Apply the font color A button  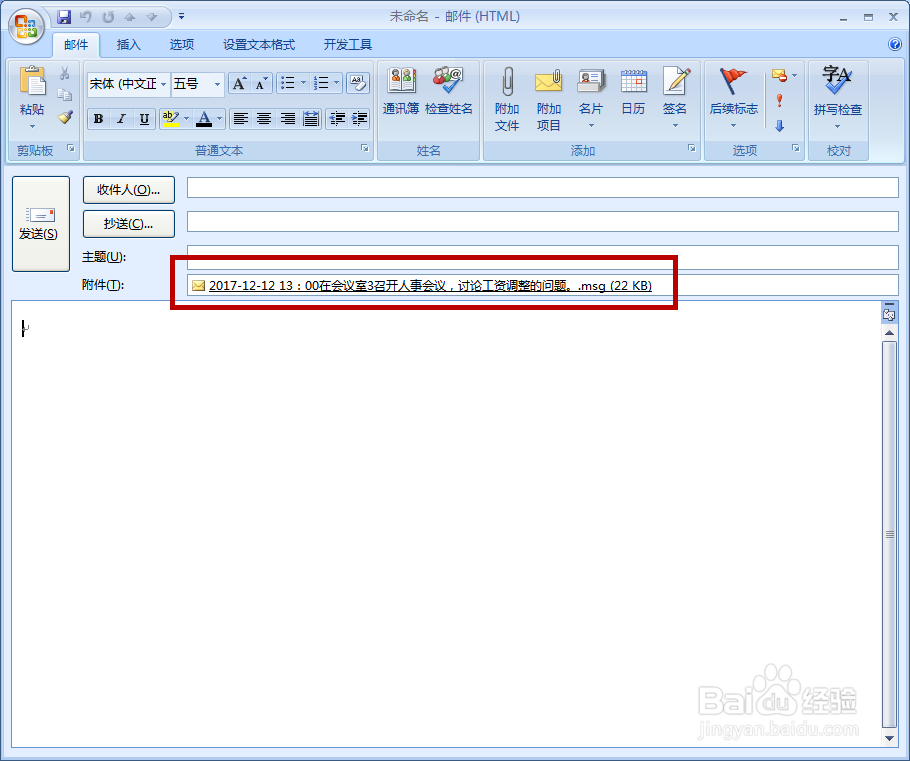[204, 119]
